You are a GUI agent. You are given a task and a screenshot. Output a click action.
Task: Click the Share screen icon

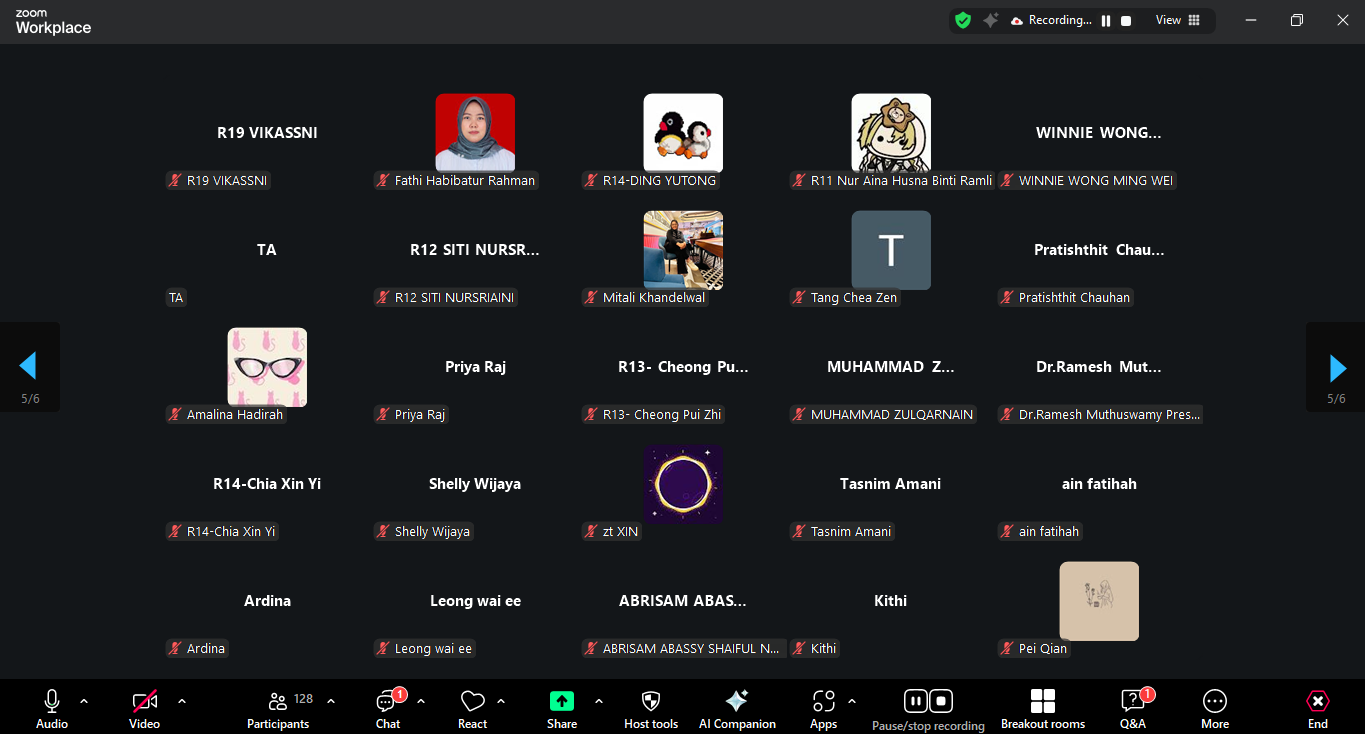click(562, 702)
